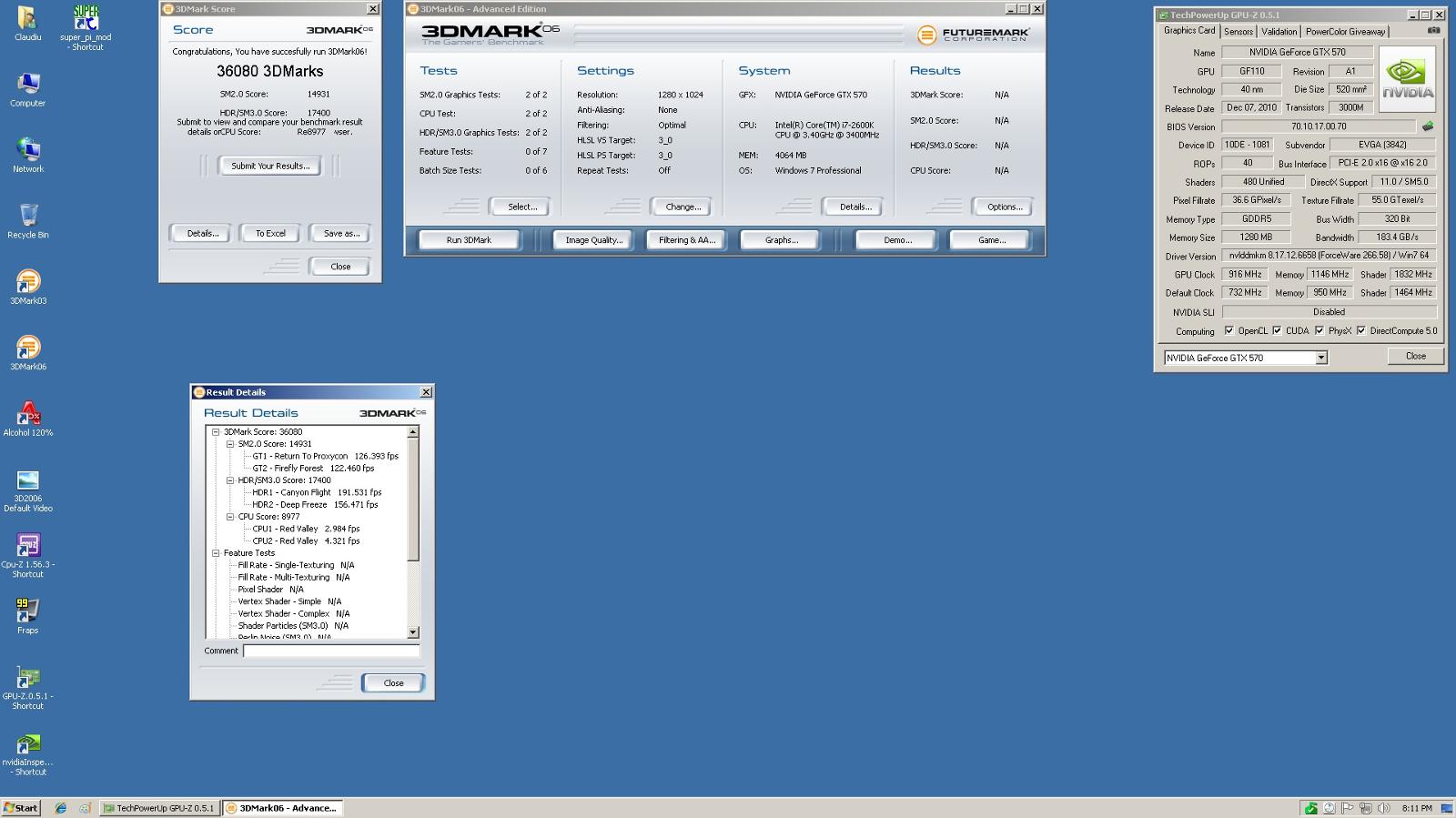Click the Game button in 3DMark06

point(991,240)
